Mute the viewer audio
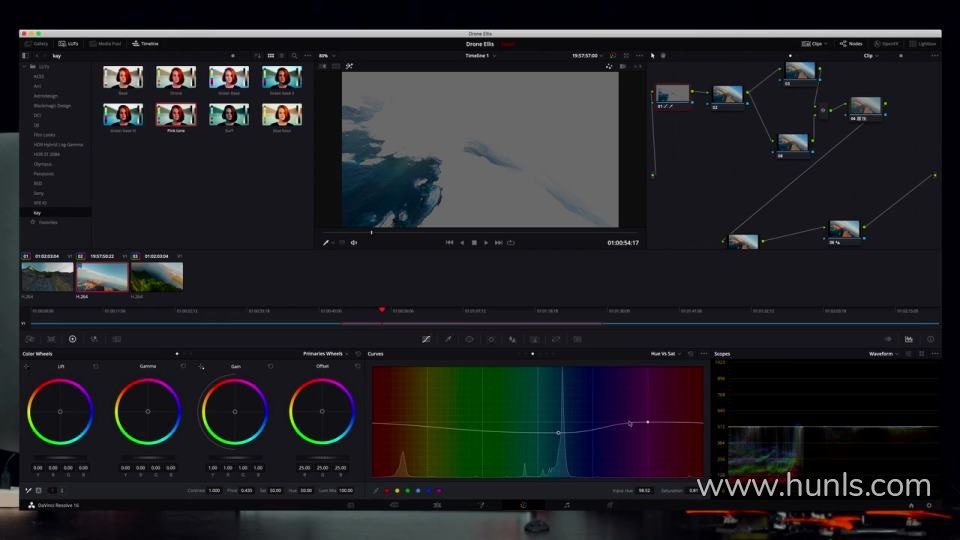The width and height of the screenshot is (960, 540). pos(354,243)
